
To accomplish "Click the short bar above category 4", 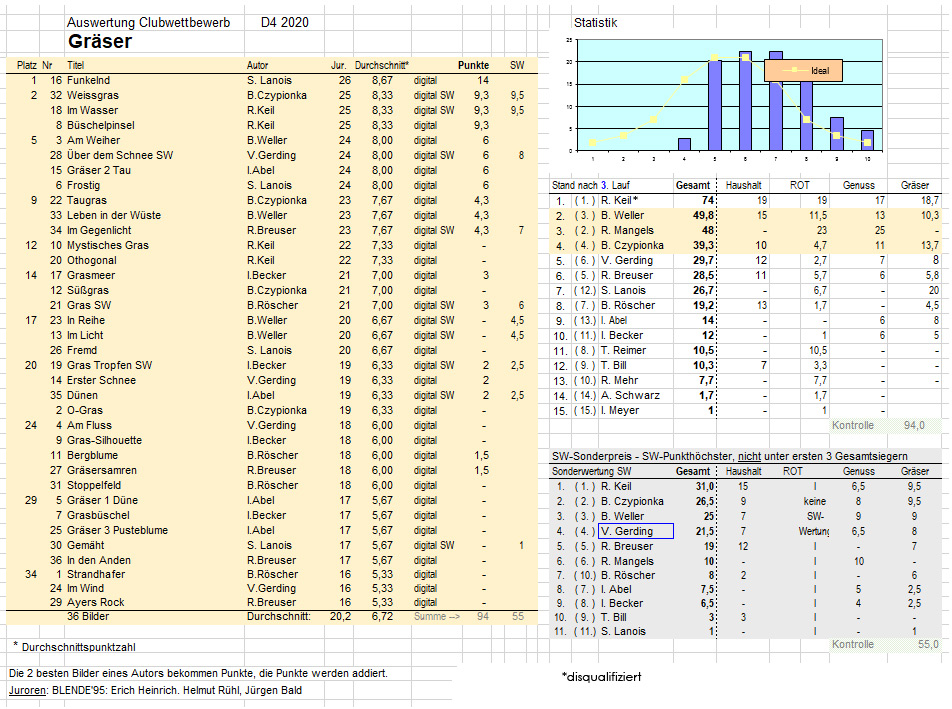I will click(x=684, y=144).
